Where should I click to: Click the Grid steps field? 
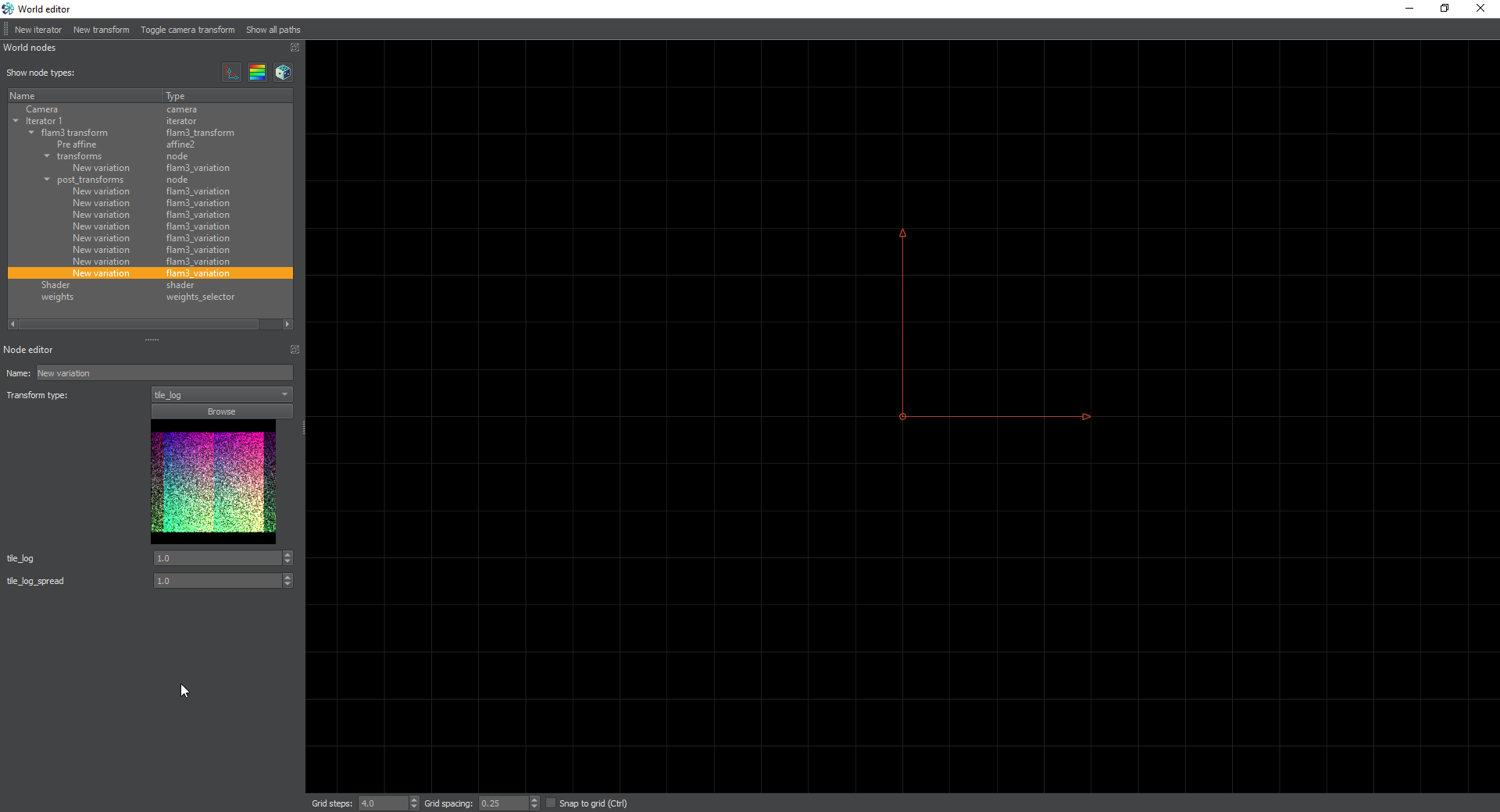[384, 803]
